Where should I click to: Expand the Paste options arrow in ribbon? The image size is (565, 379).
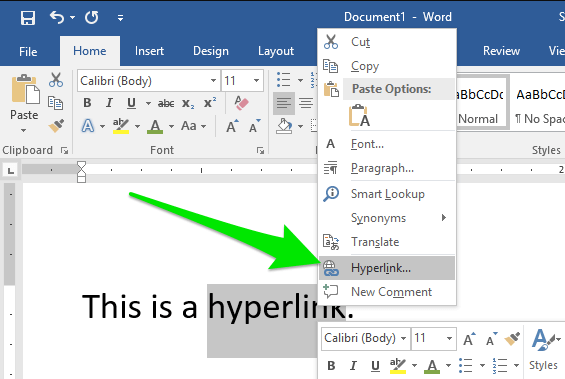coord(24,130)
